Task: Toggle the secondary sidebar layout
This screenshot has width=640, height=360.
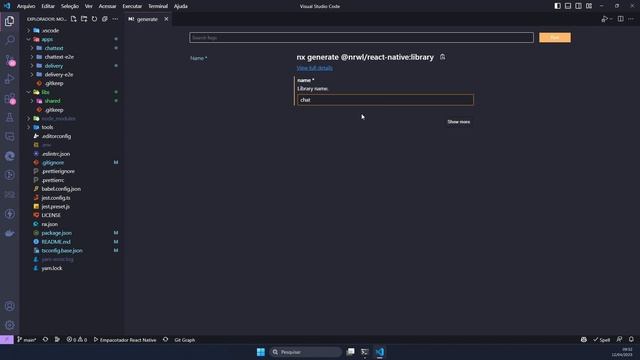Action: point(578,6)
